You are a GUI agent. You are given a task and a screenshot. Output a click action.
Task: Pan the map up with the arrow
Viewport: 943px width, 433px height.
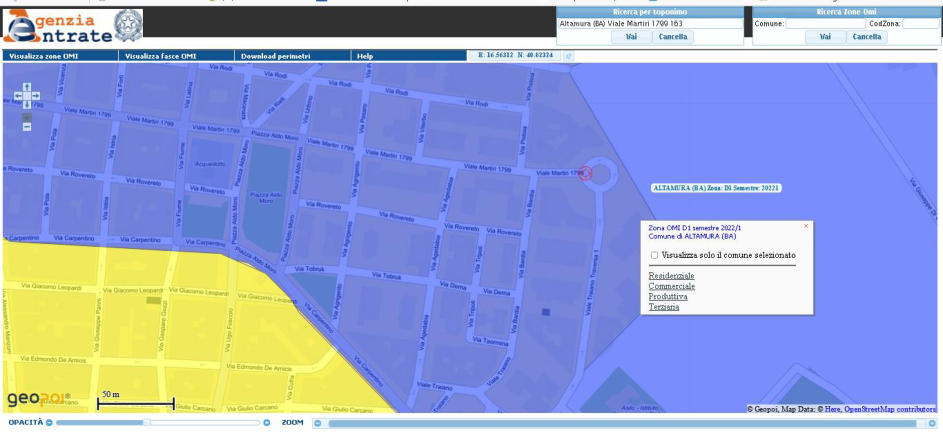27,87
